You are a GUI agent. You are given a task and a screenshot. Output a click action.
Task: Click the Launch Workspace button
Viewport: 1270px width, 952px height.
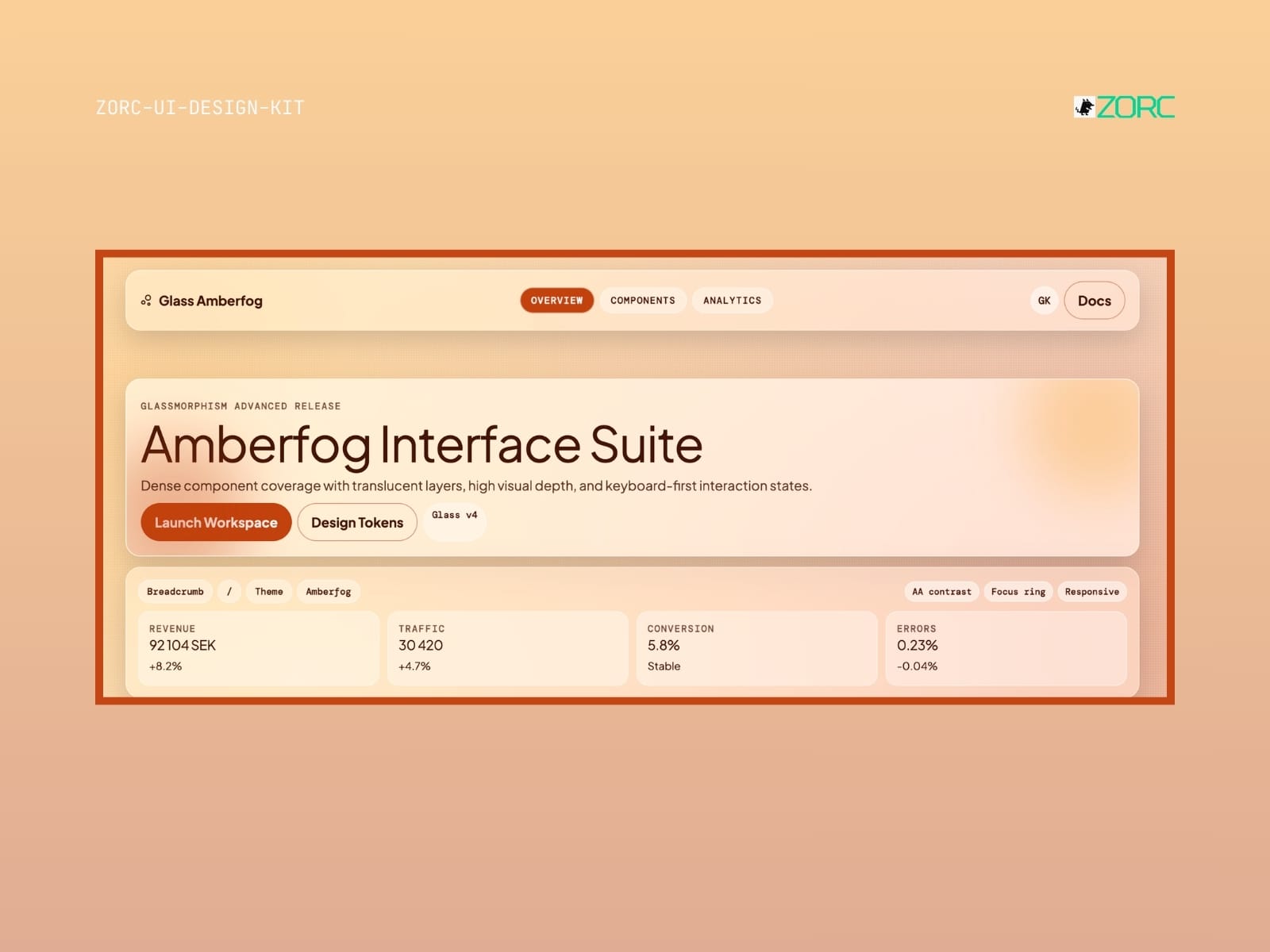216,522
